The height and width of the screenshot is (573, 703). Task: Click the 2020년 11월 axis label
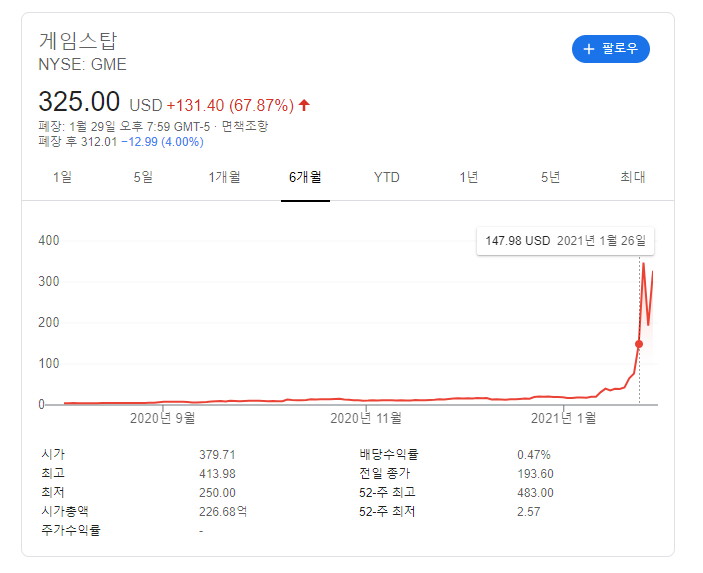click(366, 418)
